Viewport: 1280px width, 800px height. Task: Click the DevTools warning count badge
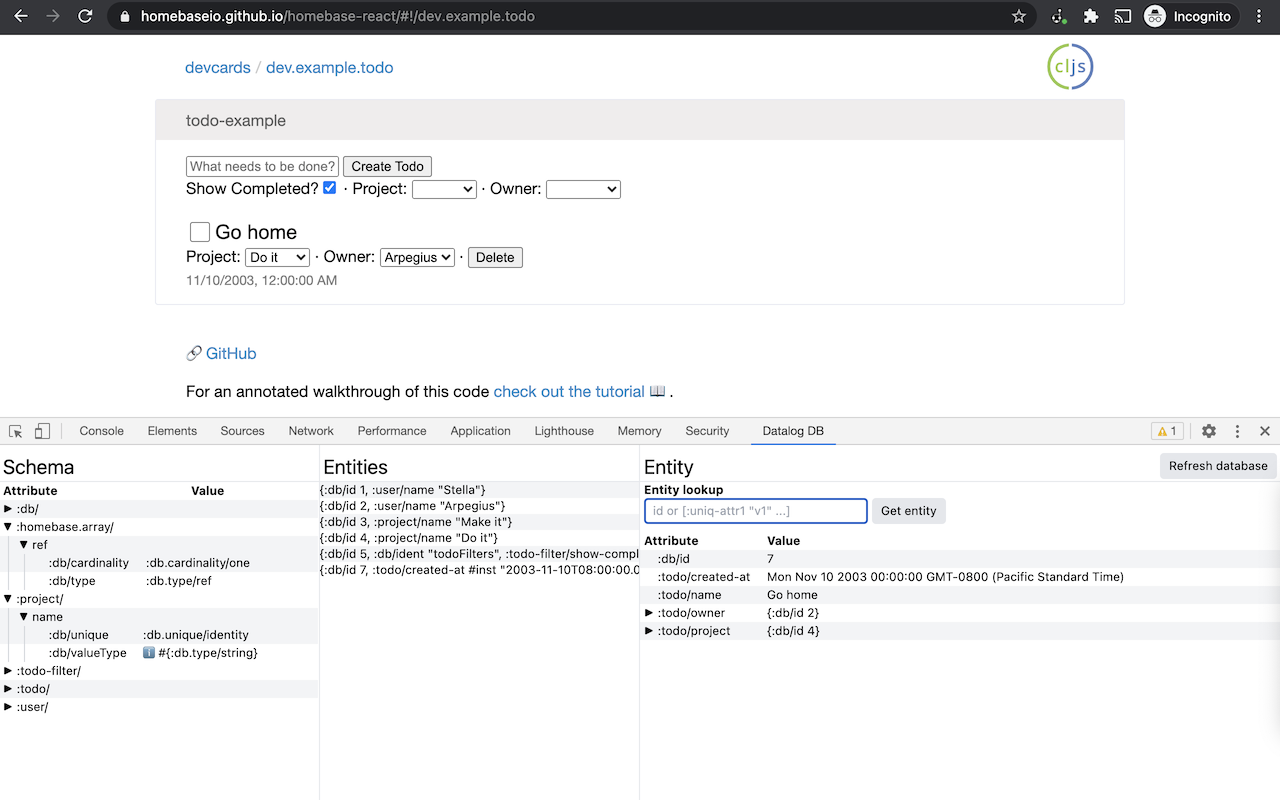(1167, 431)
